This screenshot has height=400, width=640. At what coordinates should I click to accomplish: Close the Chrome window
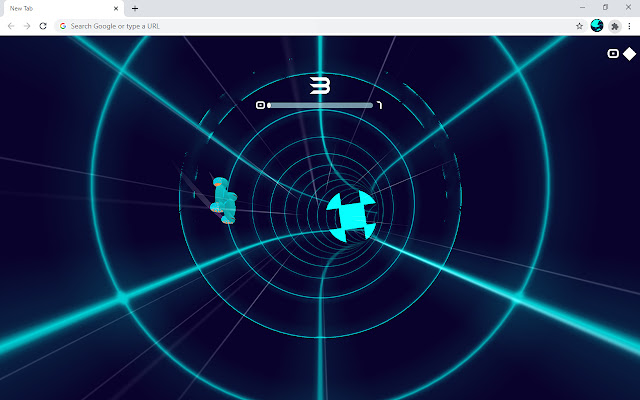(628, 7)
